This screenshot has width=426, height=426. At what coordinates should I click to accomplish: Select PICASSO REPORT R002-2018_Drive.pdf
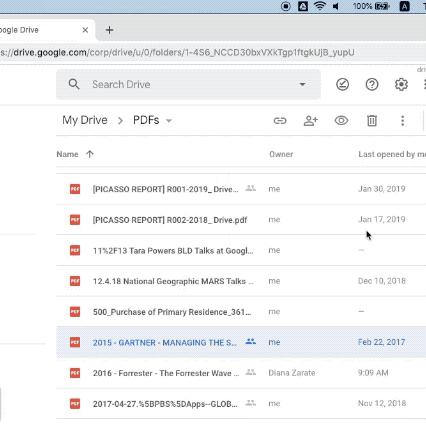[x=241, y=220]
